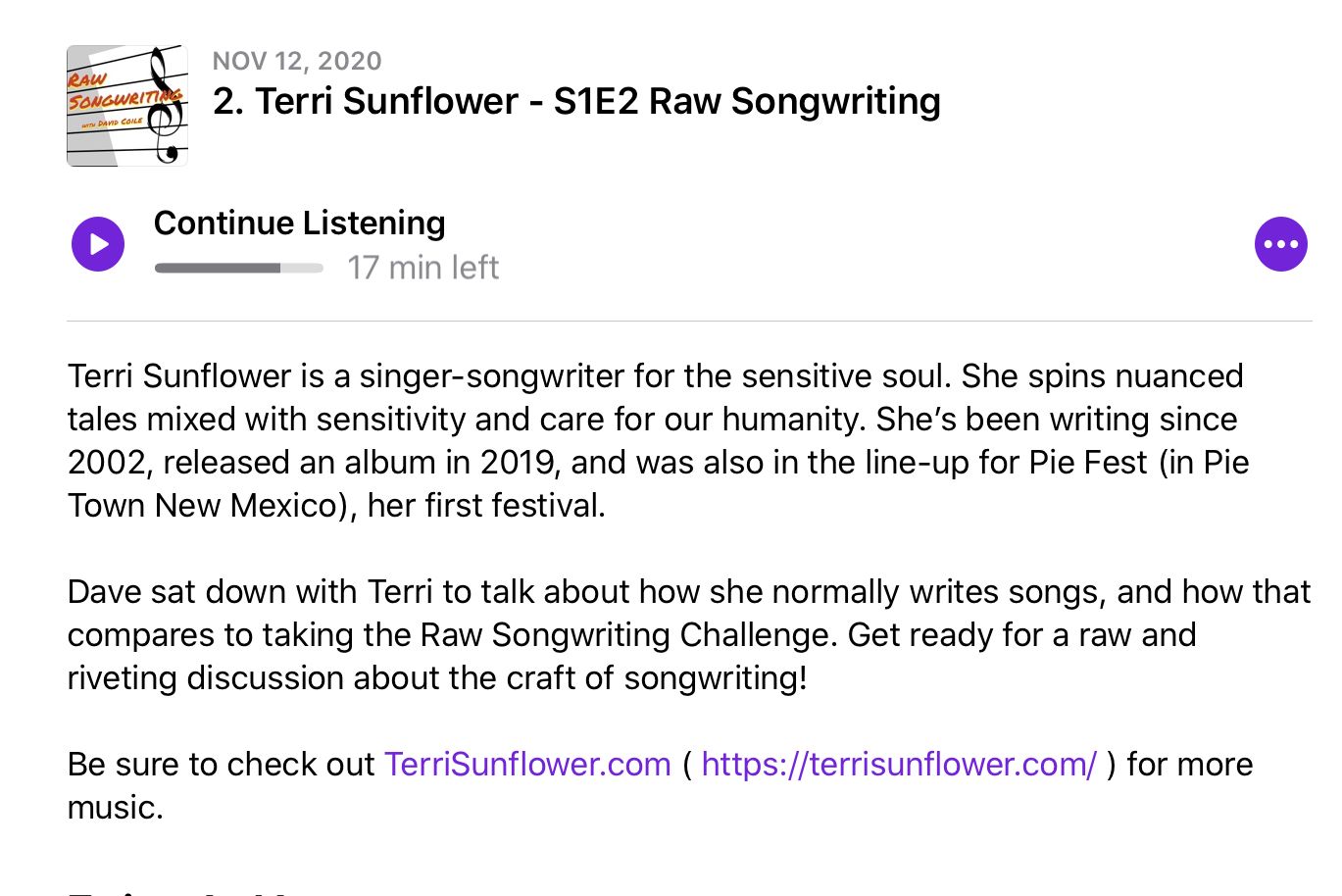Image resolution: width=1342 pixels, height=896 pixels.
Task: Click the paragraph starting 'Dave sat down with Terri'
Action: 686,634
